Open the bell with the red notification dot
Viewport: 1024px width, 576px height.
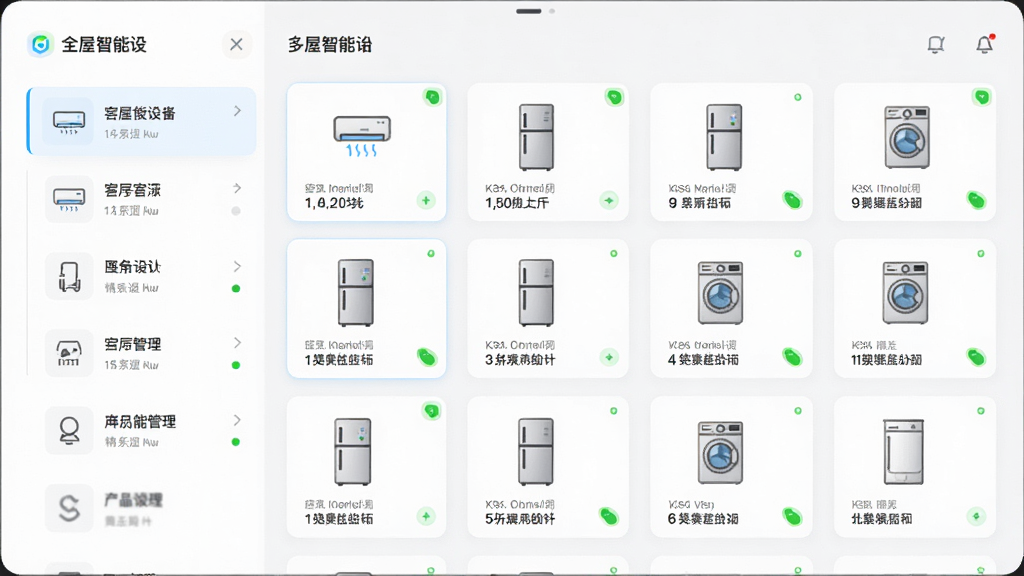(x=985, y=44)
